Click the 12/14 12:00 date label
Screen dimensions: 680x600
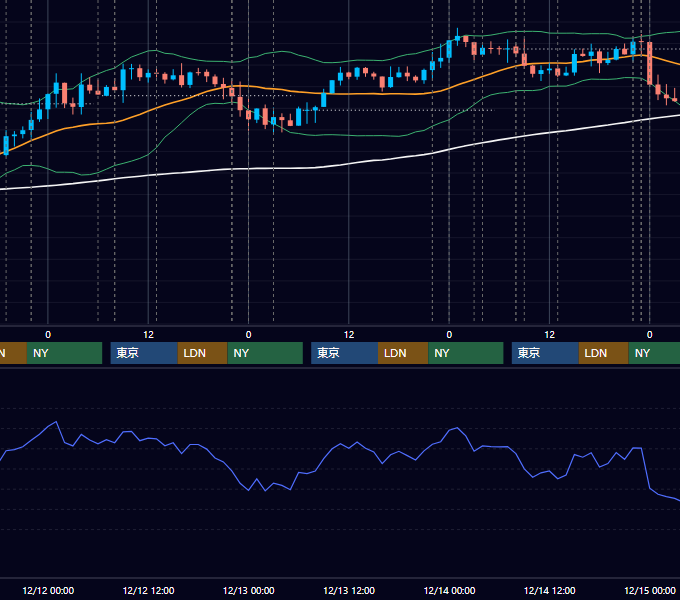tap(549, 590)
